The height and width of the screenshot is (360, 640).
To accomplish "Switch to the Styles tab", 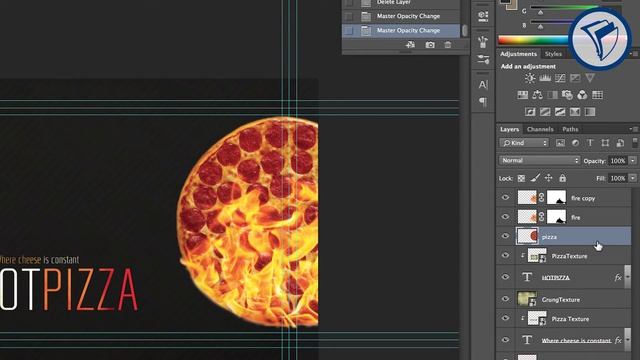I will click(553, 54).
